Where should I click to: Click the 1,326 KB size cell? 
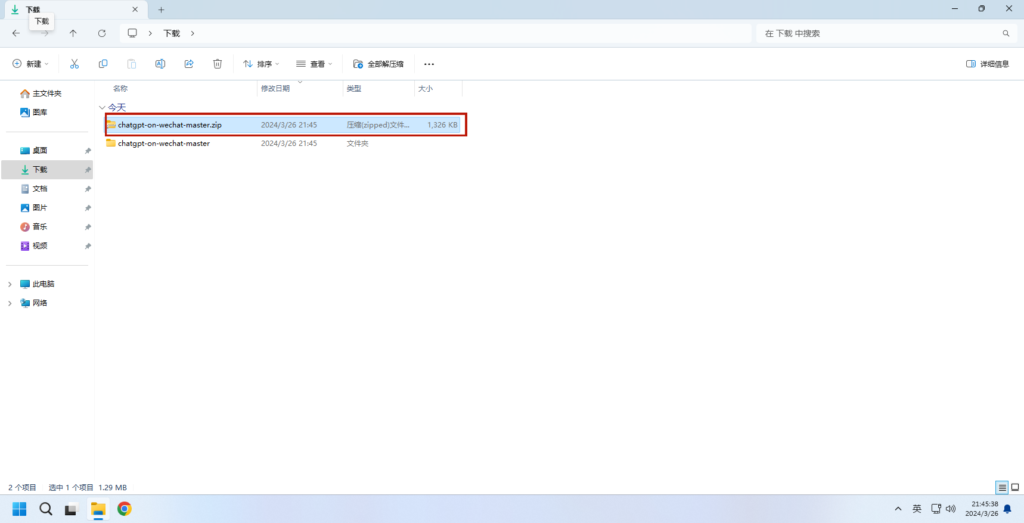[x=442, y=124]
